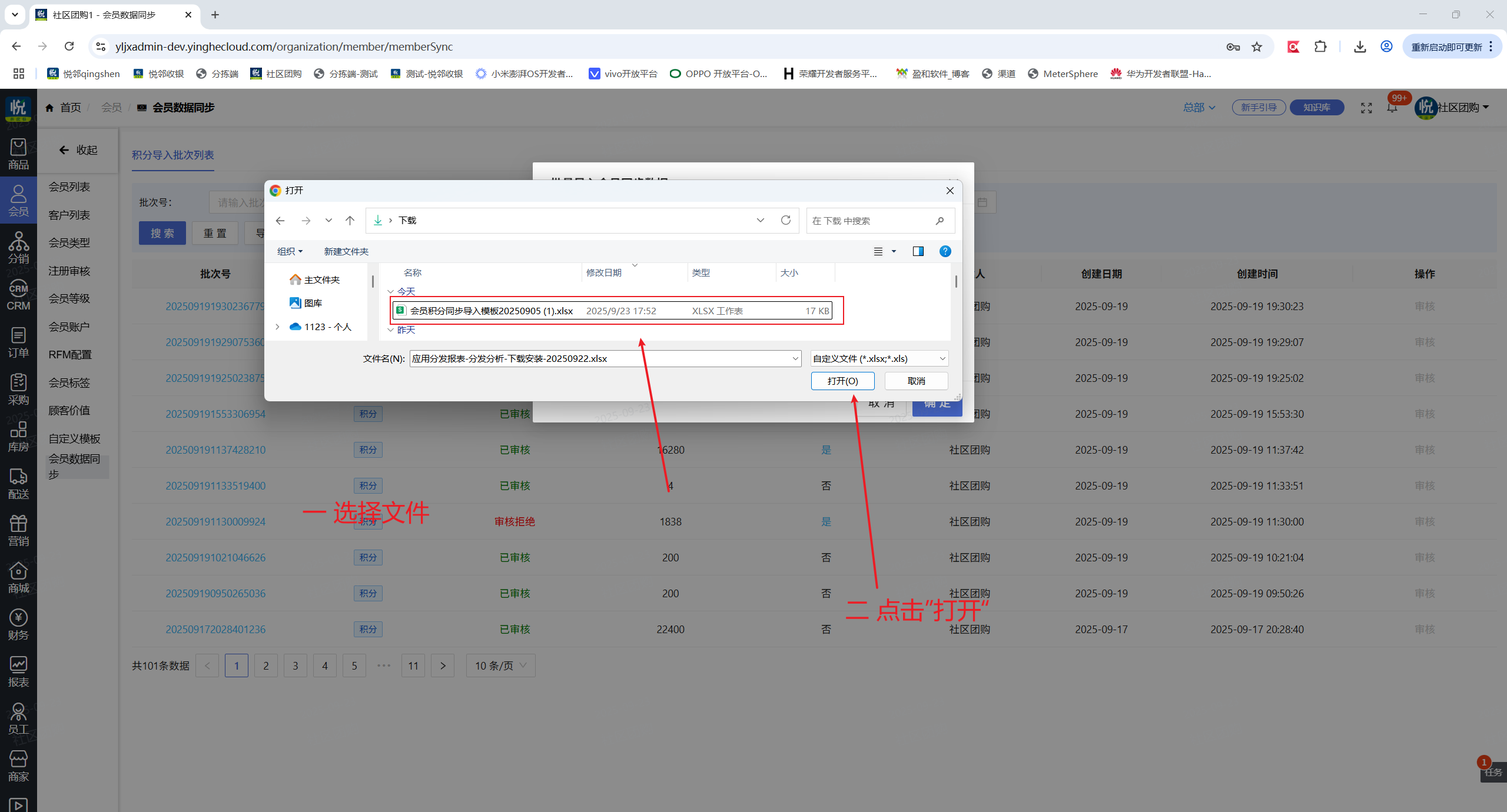The image size is (1507, 812).
Task: Refresh the Downloads folder listing
Action: (785, 220)
